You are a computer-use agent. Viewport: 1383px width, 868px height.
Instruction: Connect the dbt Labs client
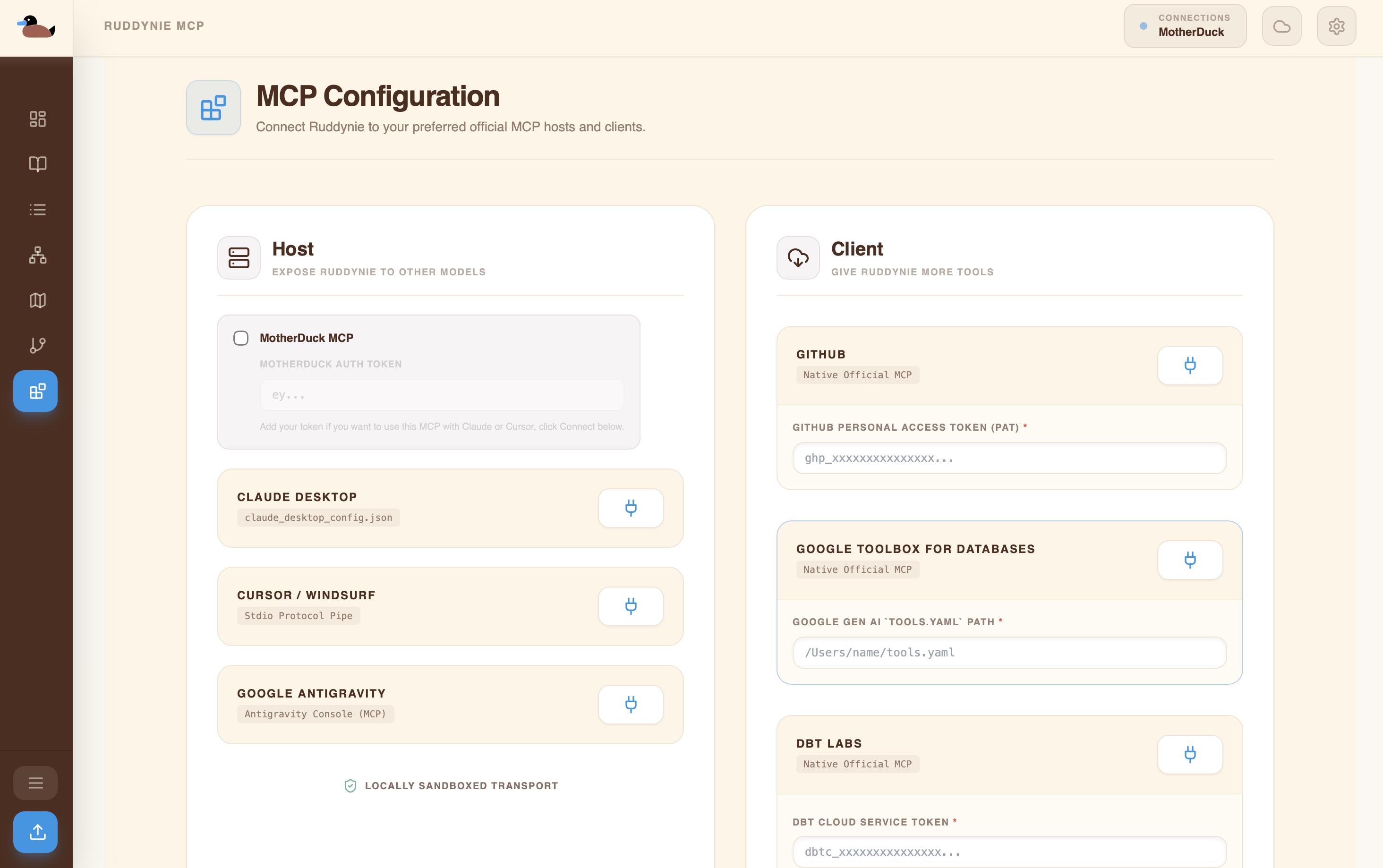click(x=1191, y=754)
